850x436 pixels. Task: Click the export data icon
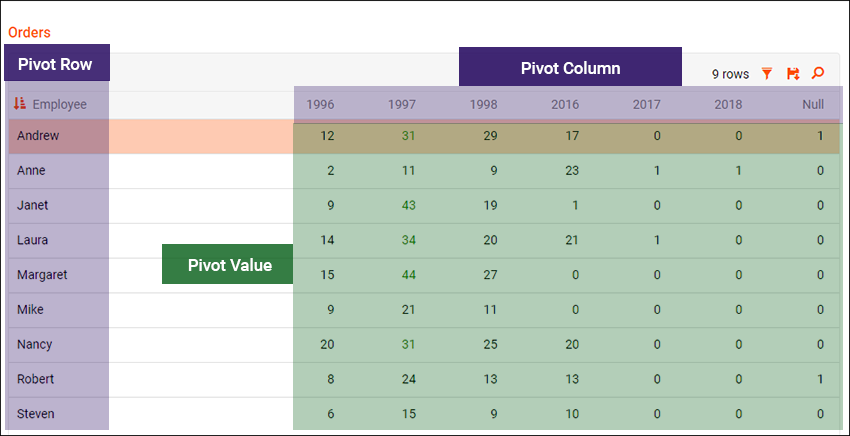point(793,74)
